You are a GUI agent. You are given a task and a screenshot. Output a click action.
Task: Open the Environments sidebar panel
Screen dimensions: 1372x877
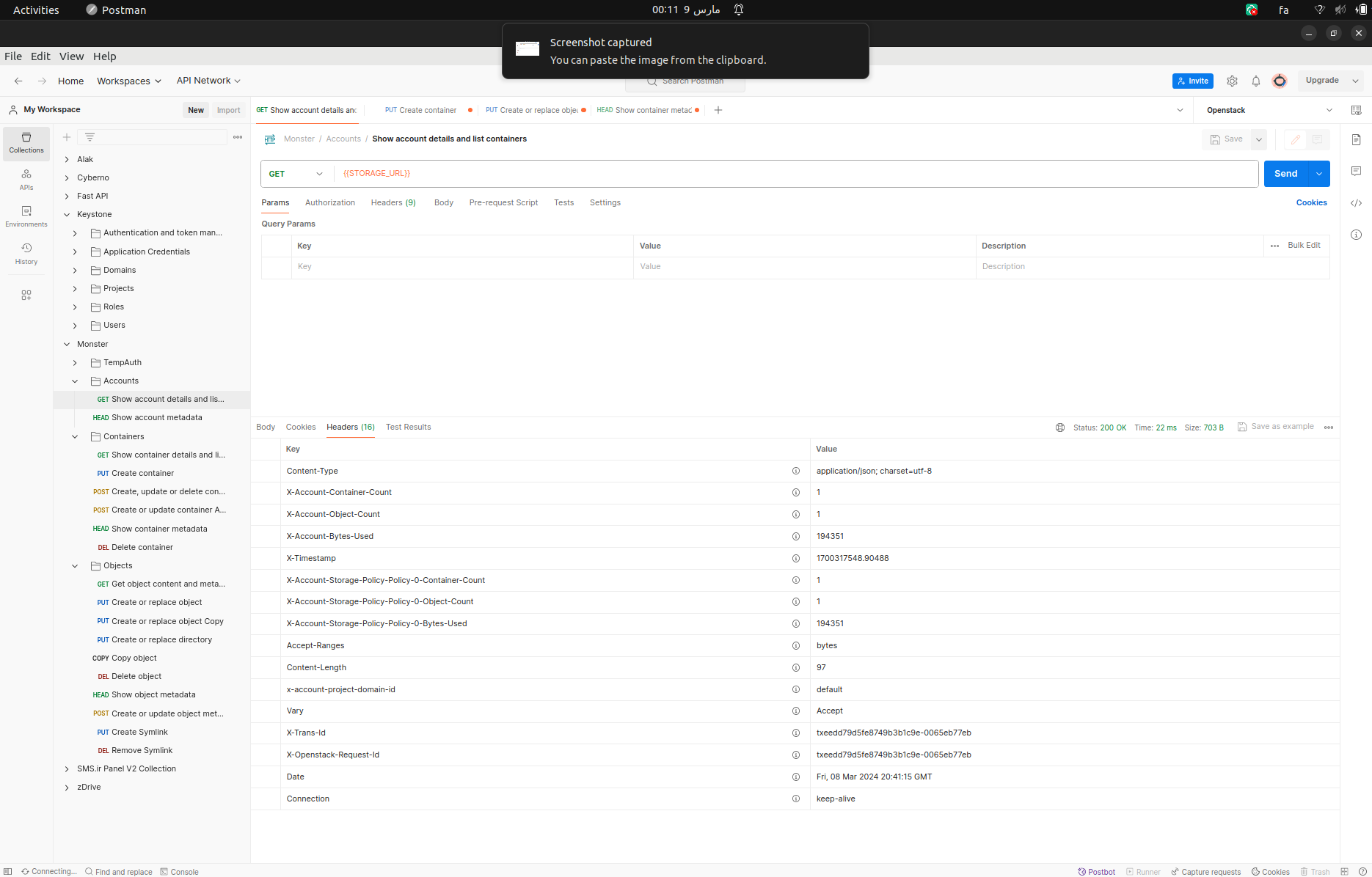[x=26, y=216]
